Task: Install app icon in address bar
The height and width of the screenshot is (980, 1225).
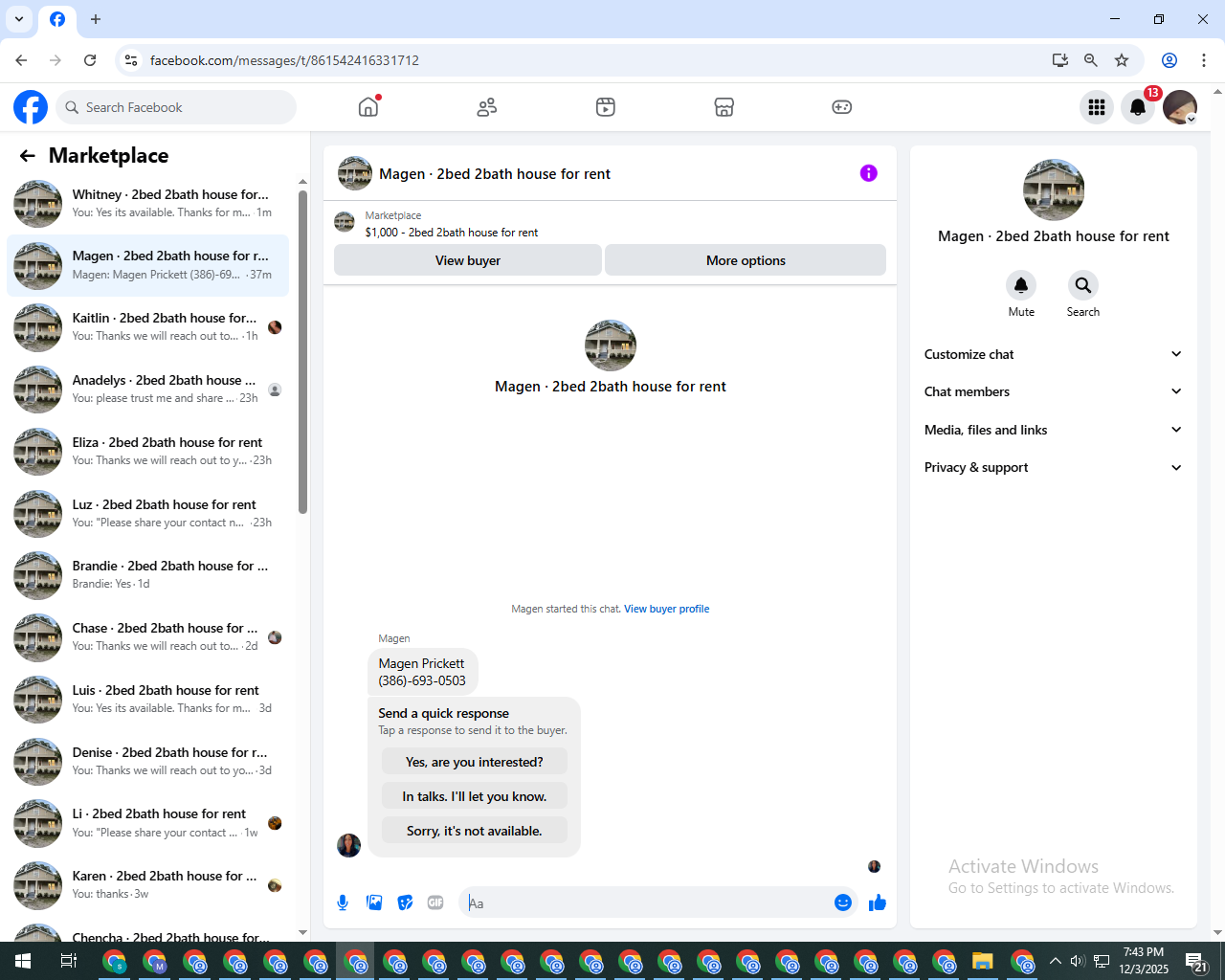Action: 1060,60
